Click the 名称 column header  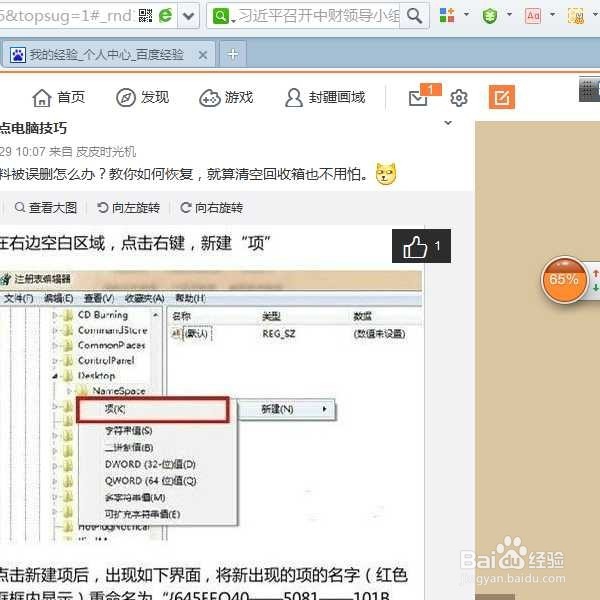181,316
